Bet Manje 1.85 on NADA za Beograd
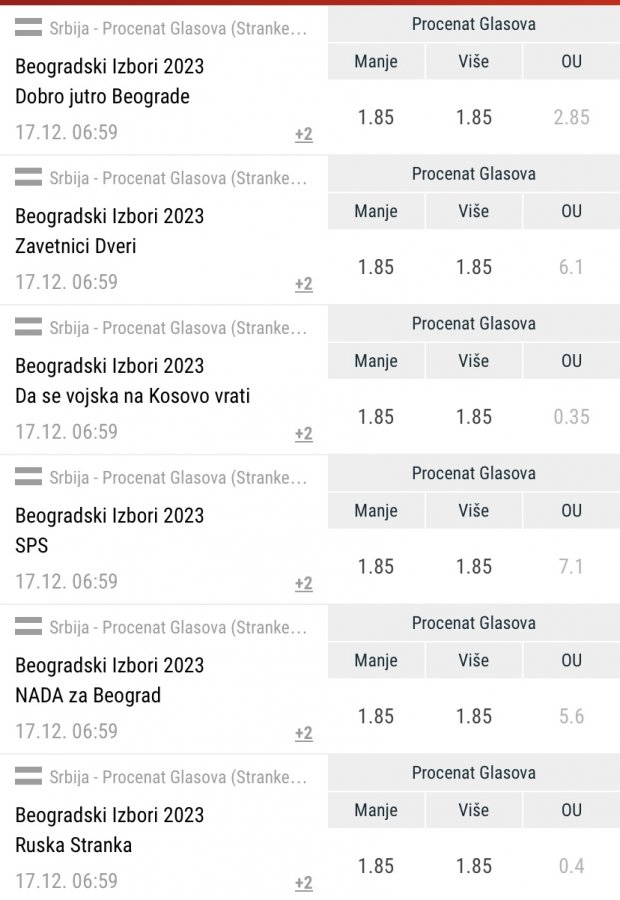 [376, 716]
